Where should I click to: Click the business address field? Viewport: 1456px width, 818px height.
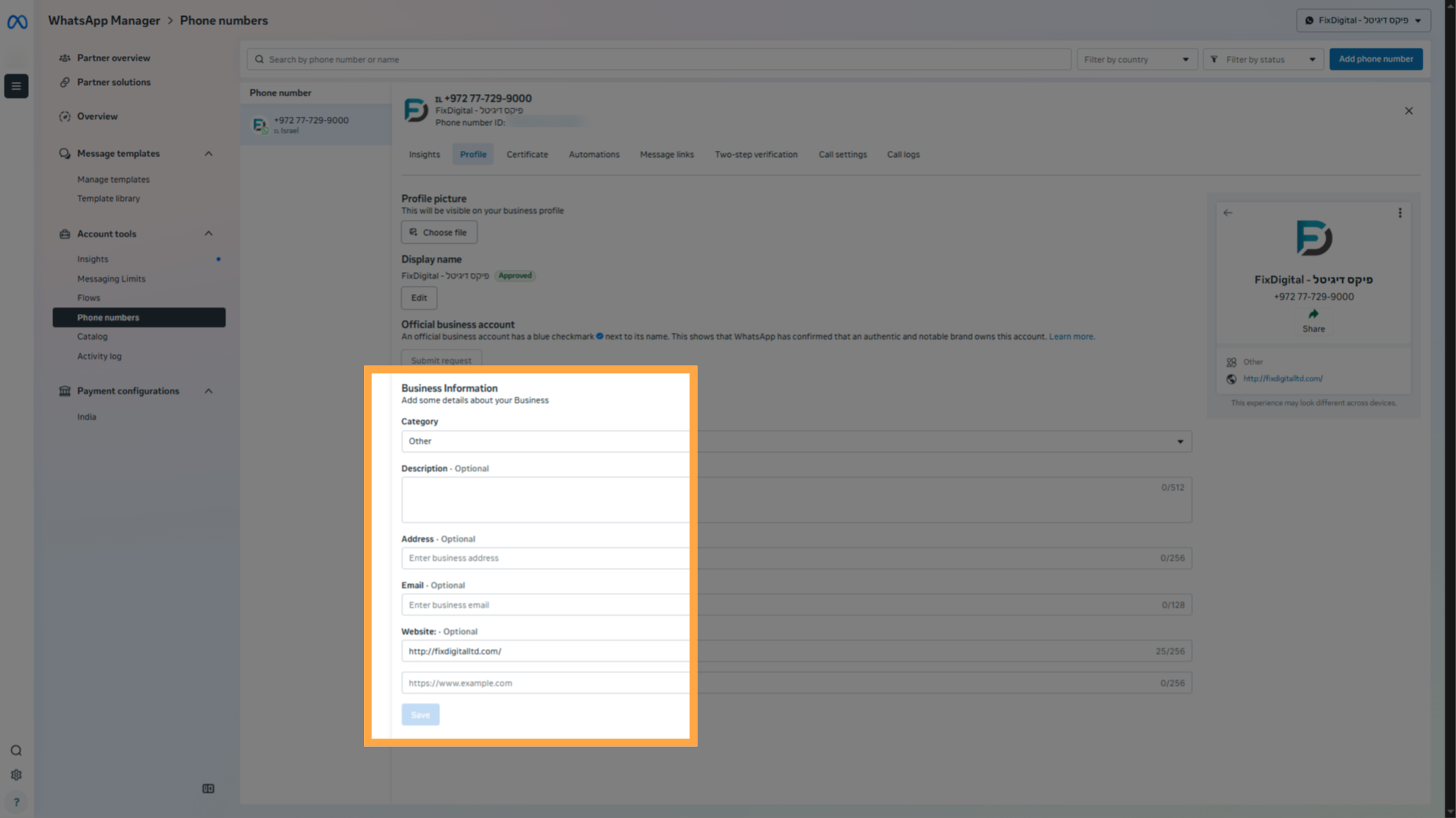pos(796,558)
